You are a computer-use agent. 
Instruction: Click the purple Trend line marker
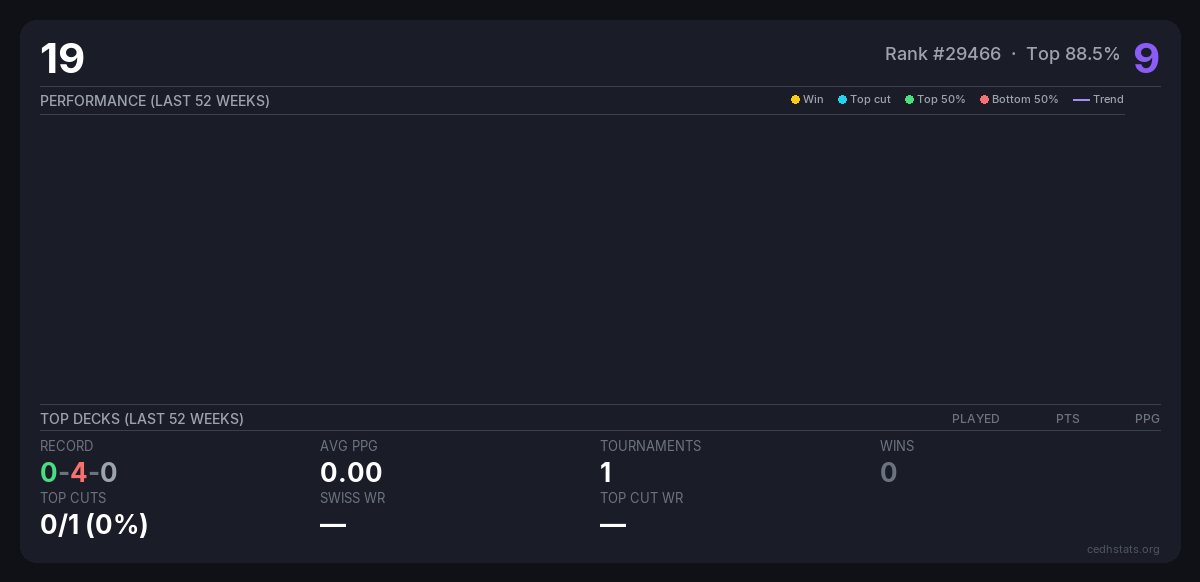click(1081, 100)
